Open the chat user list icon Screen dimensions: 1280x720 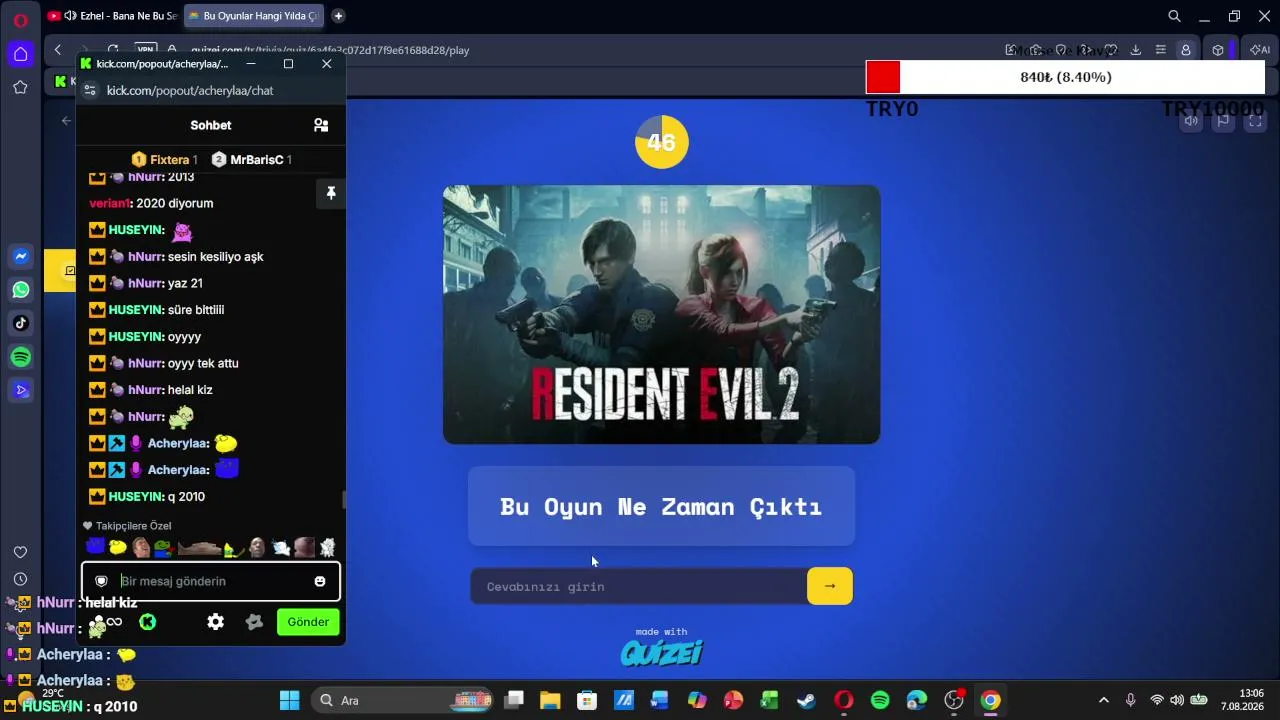[321, 125]
